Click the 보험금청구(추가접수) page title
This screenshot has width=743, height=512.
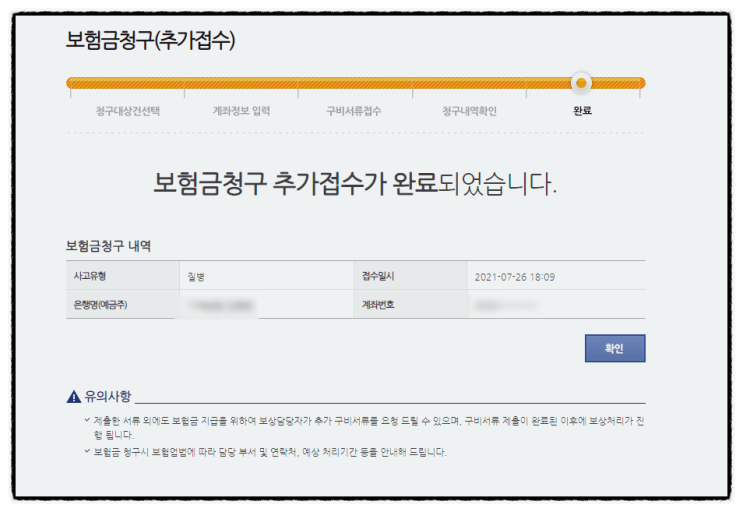(x=150, y=39)
